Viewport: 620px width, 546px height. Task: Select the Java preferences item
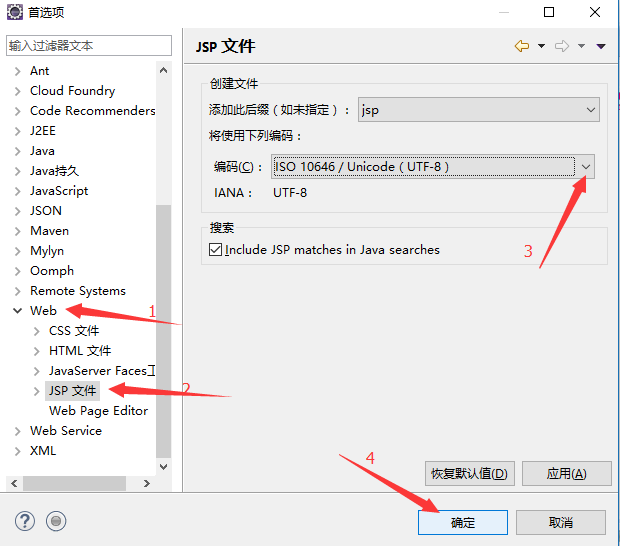42,151
